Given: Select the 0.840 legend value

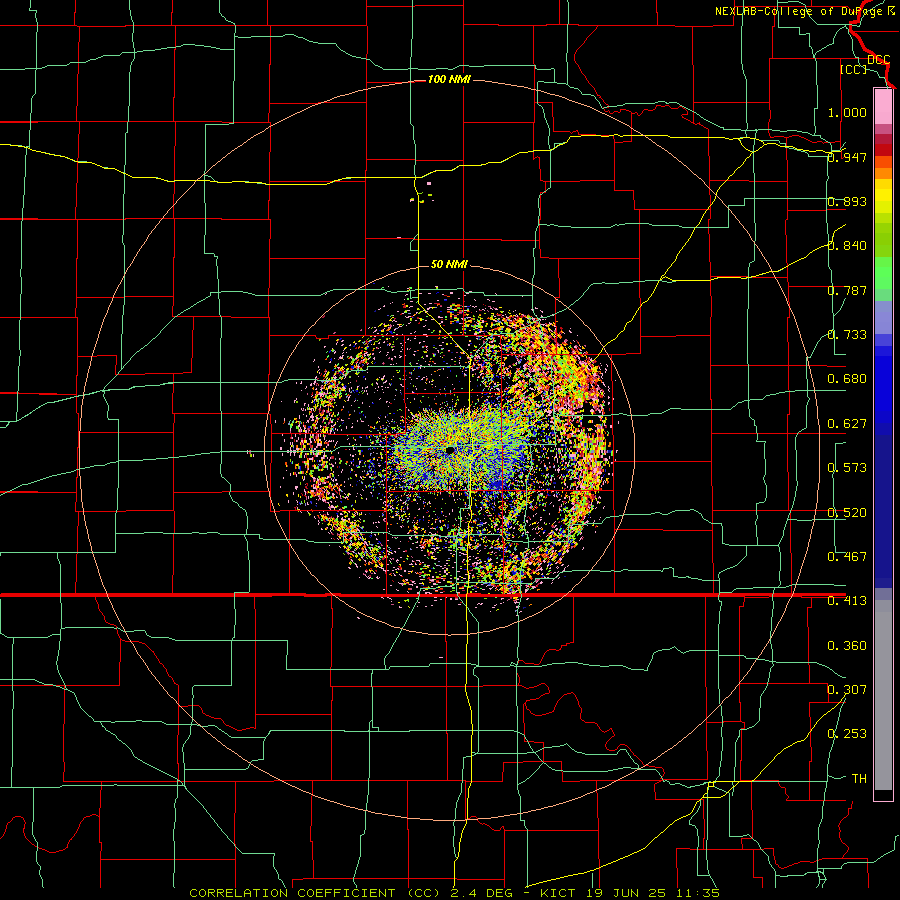Looking at the screenshot, I should coord(847,246).
